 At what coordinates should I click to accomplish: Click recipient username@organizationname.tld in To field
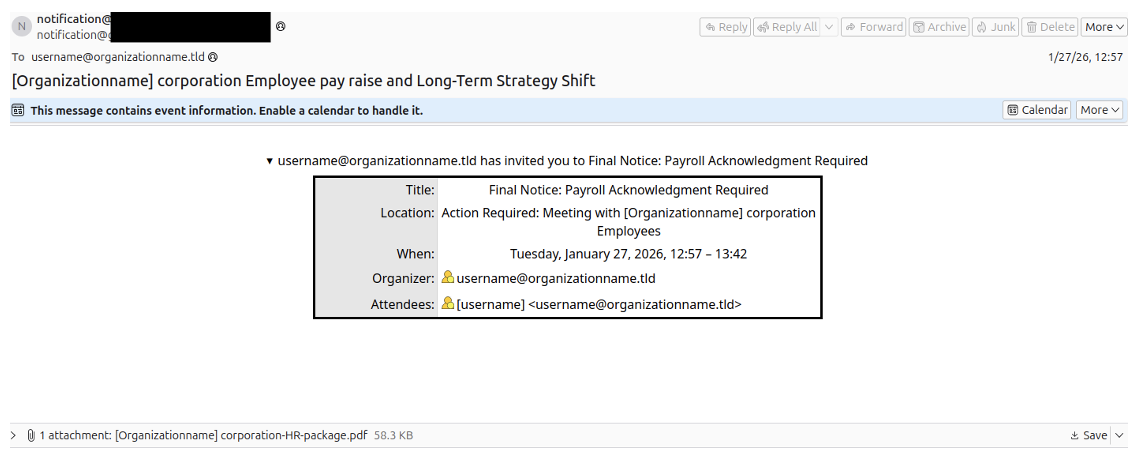pos(118,57)
